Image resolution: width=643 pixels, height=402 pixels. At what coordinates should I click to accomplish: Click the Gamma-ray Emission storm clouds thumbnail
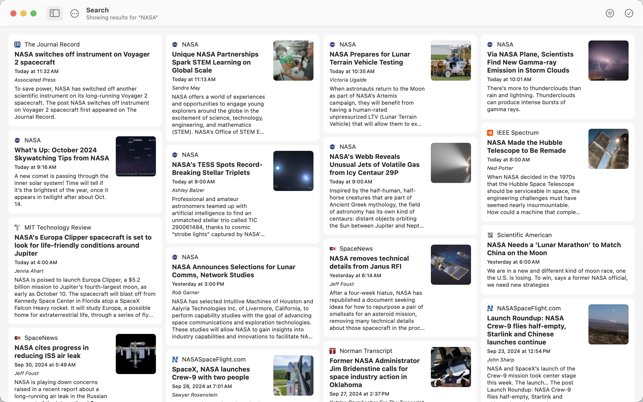click(608, 61)
